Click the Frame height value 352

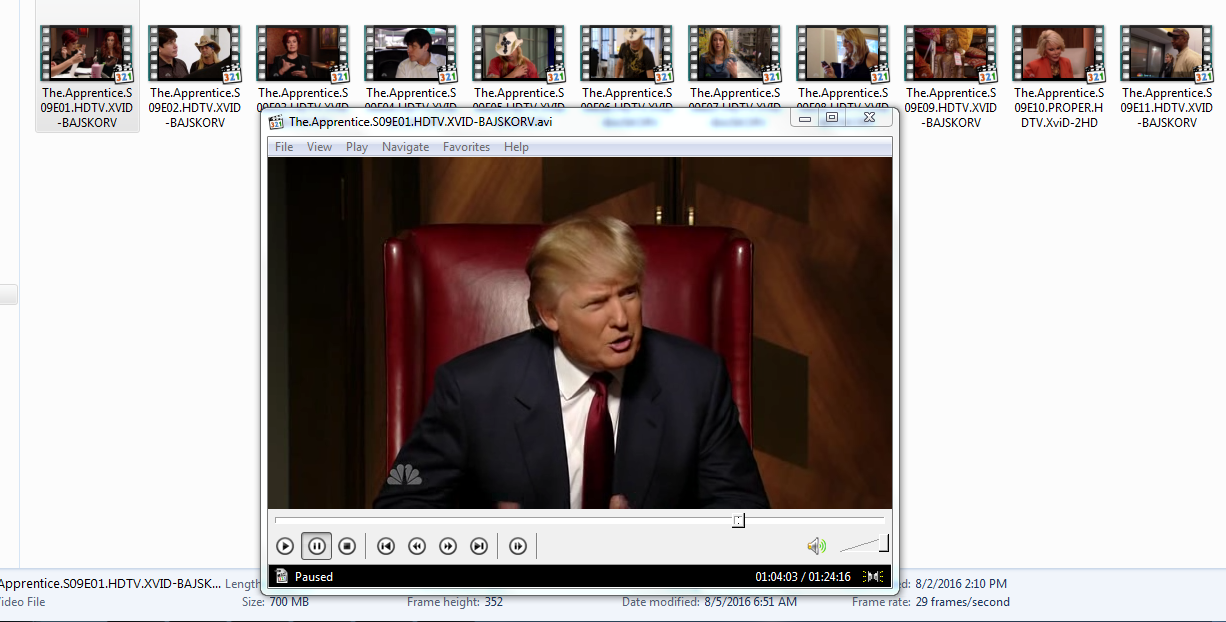click(494, 602)
